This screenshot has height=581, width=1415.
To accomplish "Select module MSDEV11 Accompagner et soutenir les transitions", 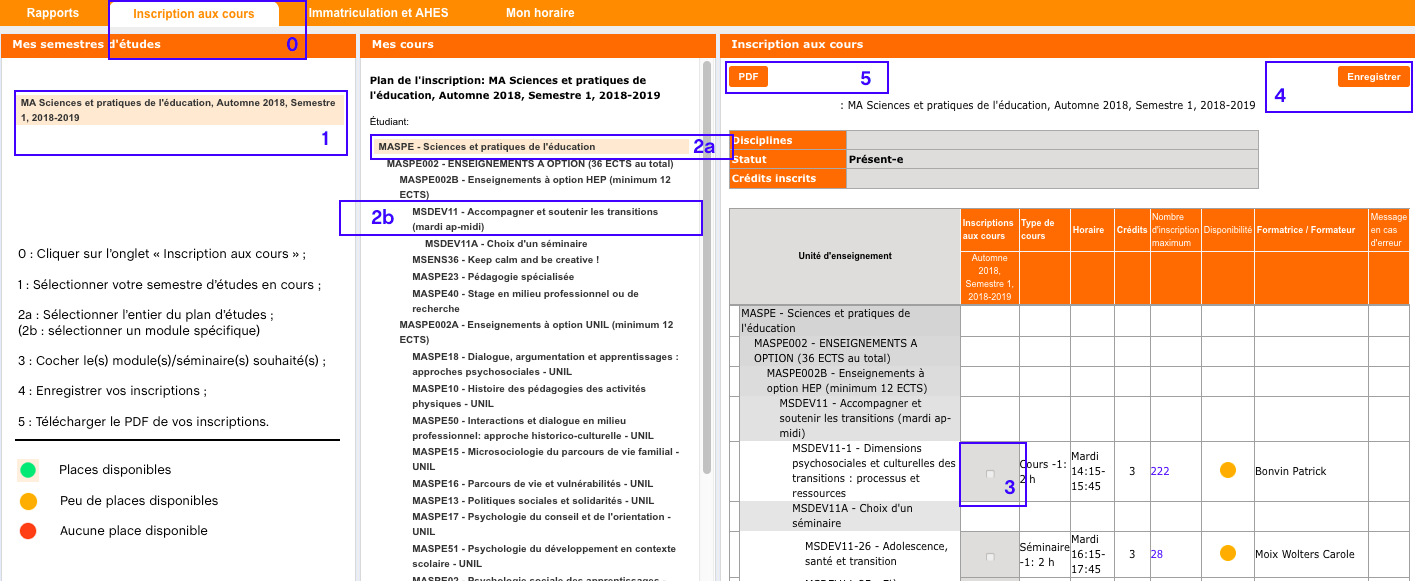I will point(534,219).
